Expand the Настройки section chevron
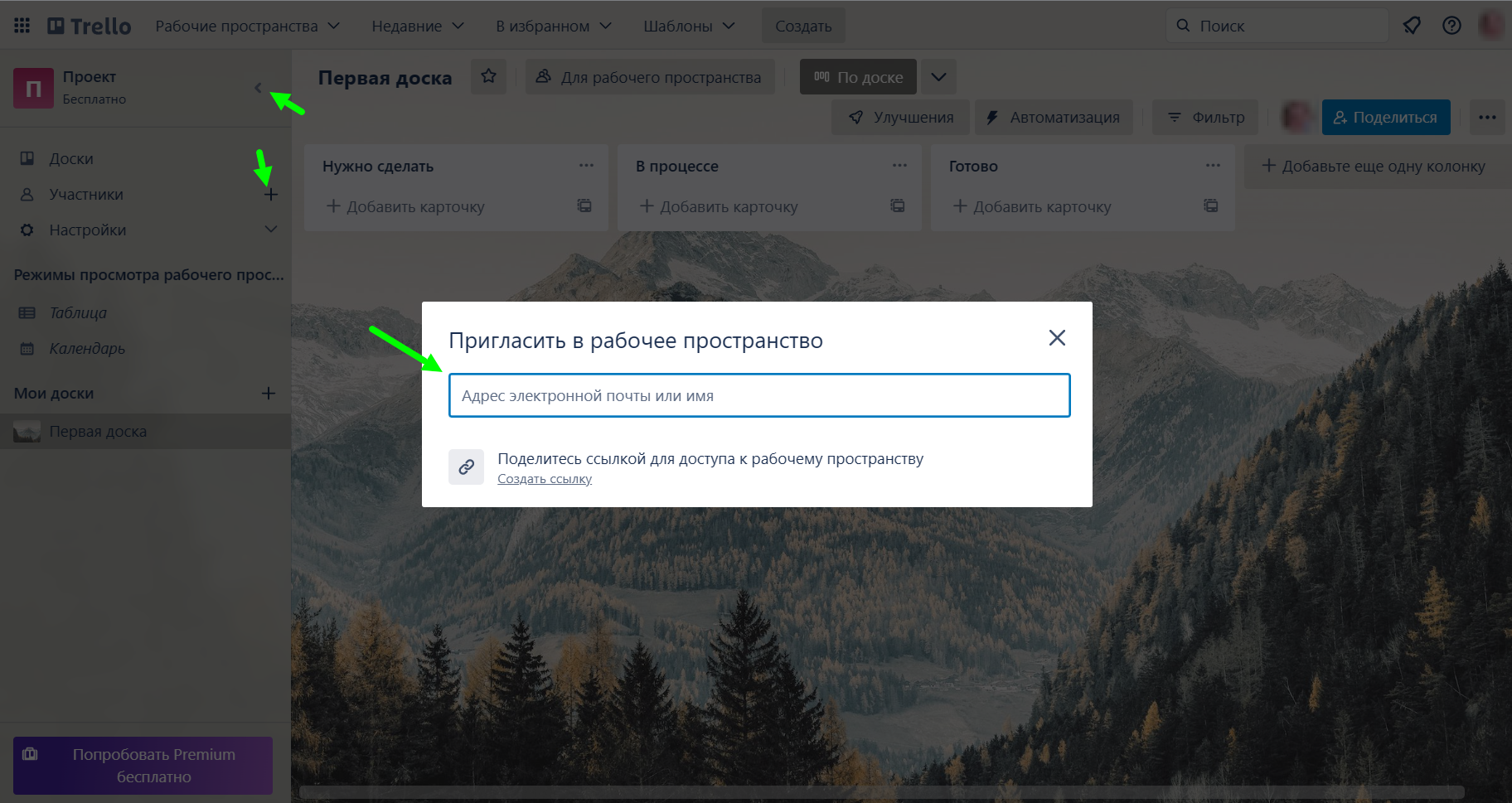The height and width of the screenshot is (803, 1512). [271, 230]
